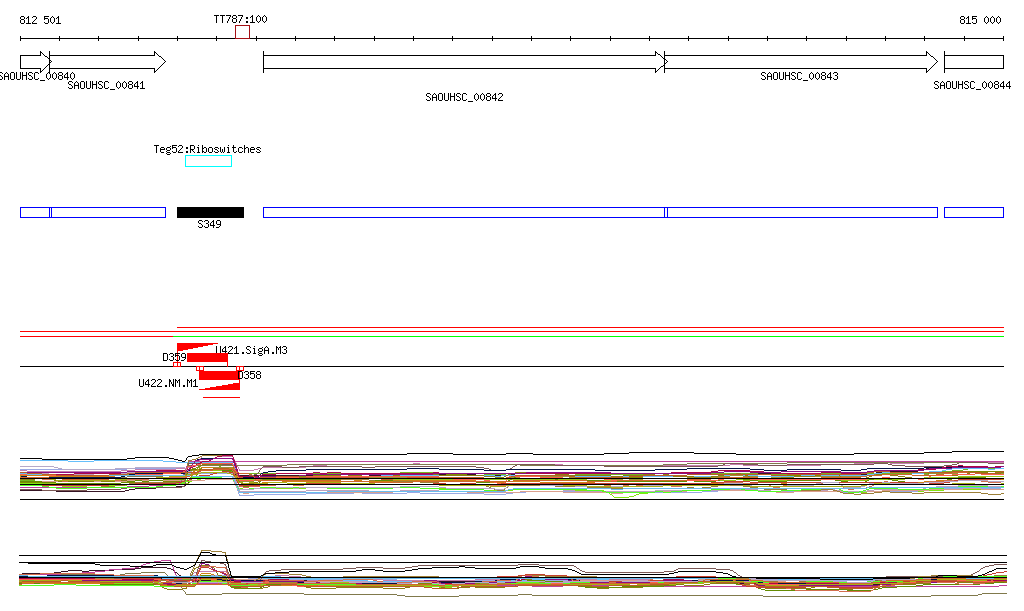The image size is (1024, 611).
Task: Click the SAOUHSC_00841 gene arrow
Action: [x=107, y=62]
